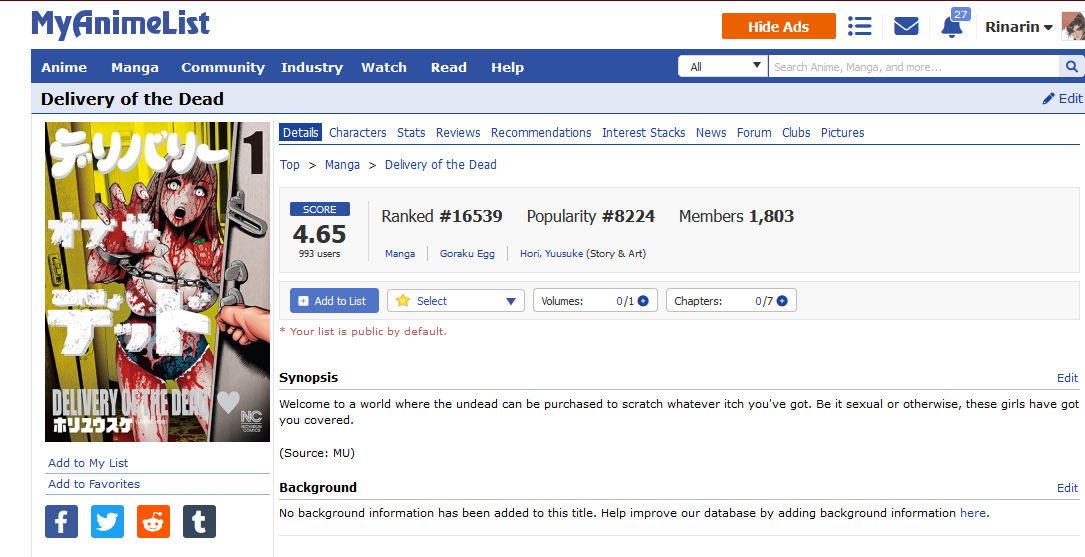1085x557 pixels.
Task: Open the Hori, Yuusuke author link
Action: [x=551, y=254]
